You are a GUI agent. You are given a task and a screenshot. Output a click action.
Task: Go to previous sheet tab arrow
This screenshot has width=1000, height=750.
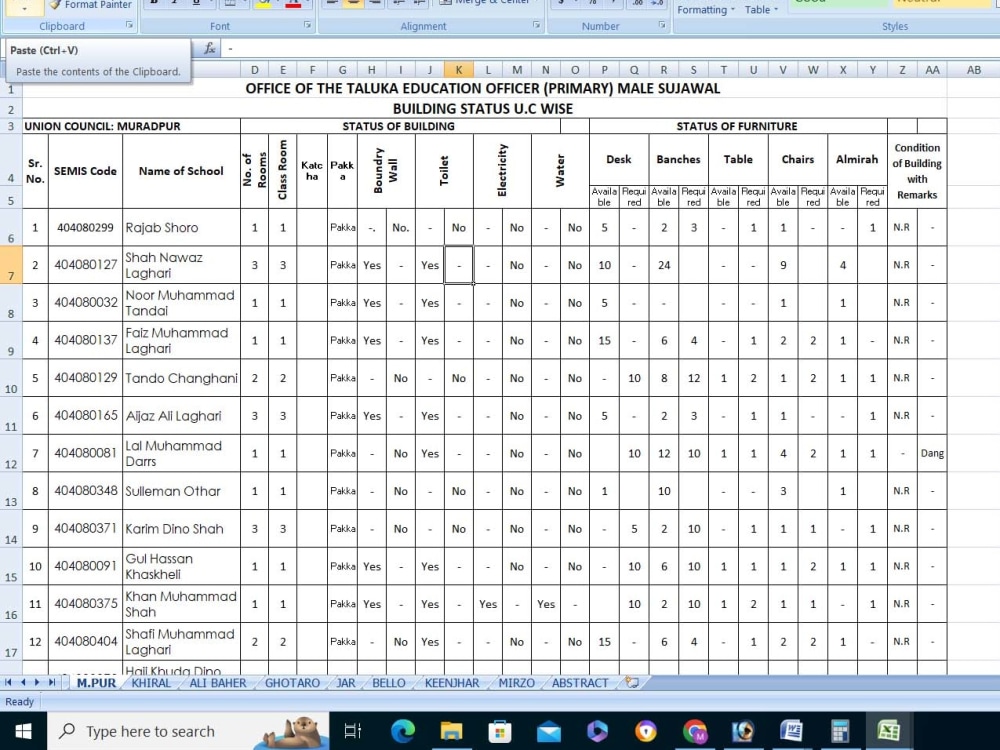23,682
